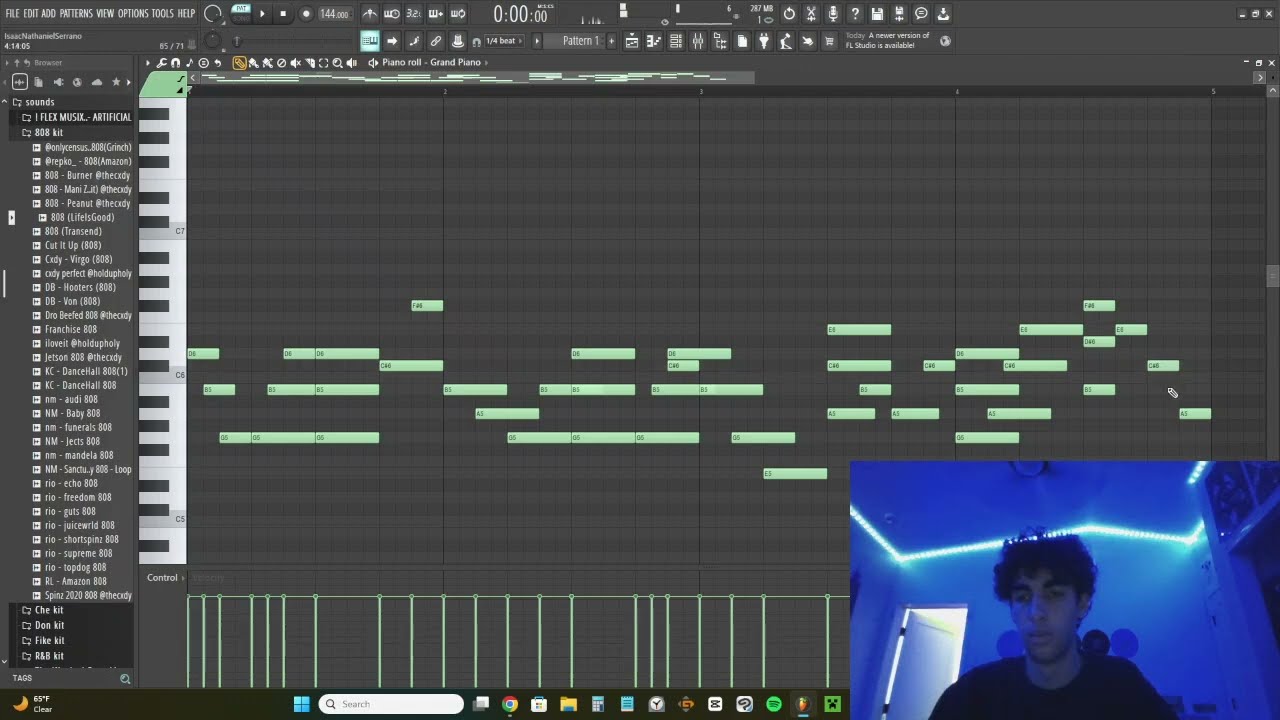The width and height of the screenshot is (1280, 720).
Task: Select the F#6 note in piano roll near bar 2
Action: point(427,306)
